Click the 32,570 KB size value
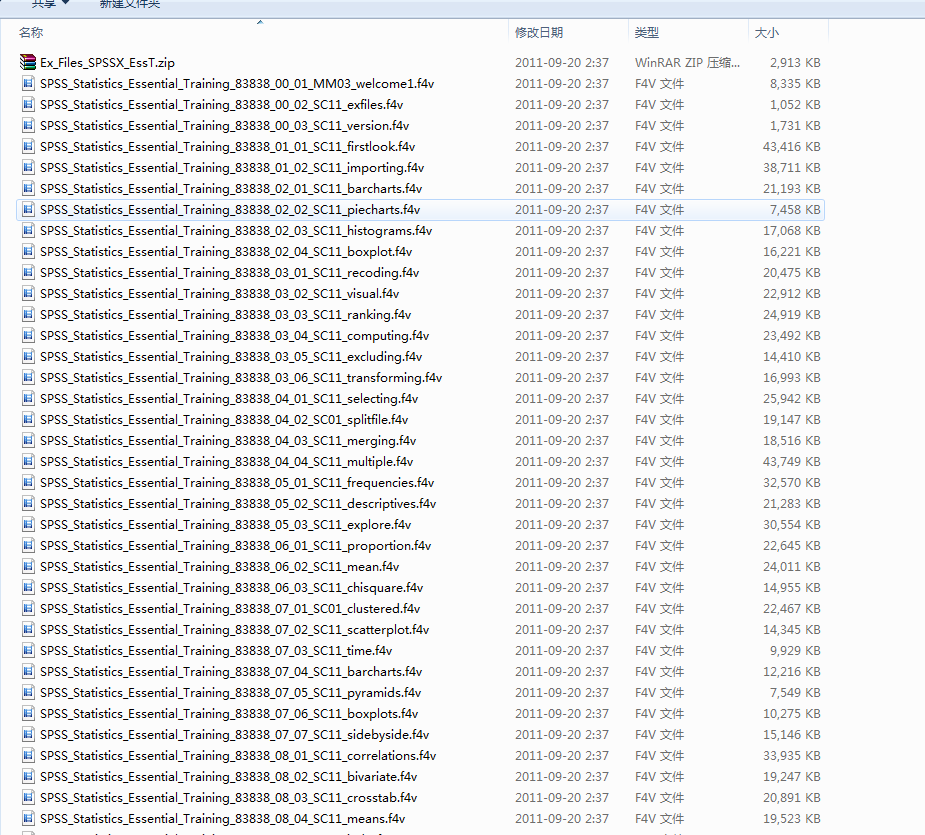The height and width of the screenshot is (835, 925). [x=792, y=483]
